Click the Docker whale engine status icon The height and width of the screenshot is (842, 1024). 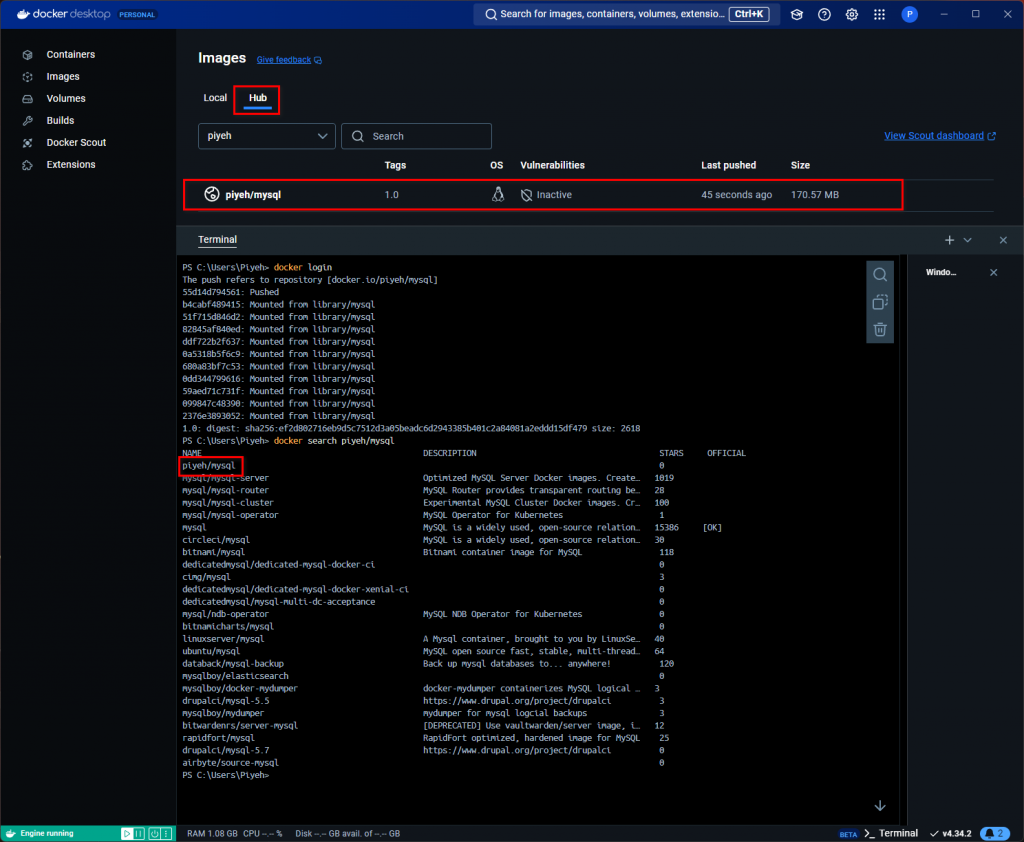click(x=10, y=834)
